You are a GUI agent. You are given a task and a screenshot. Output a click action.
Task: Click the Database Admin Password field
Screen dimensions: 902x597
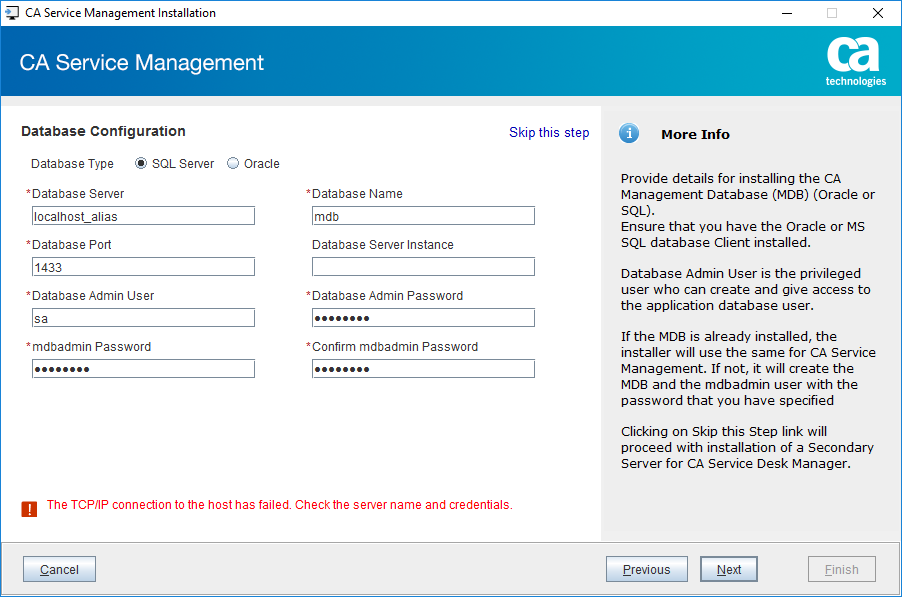click(423, 318)
